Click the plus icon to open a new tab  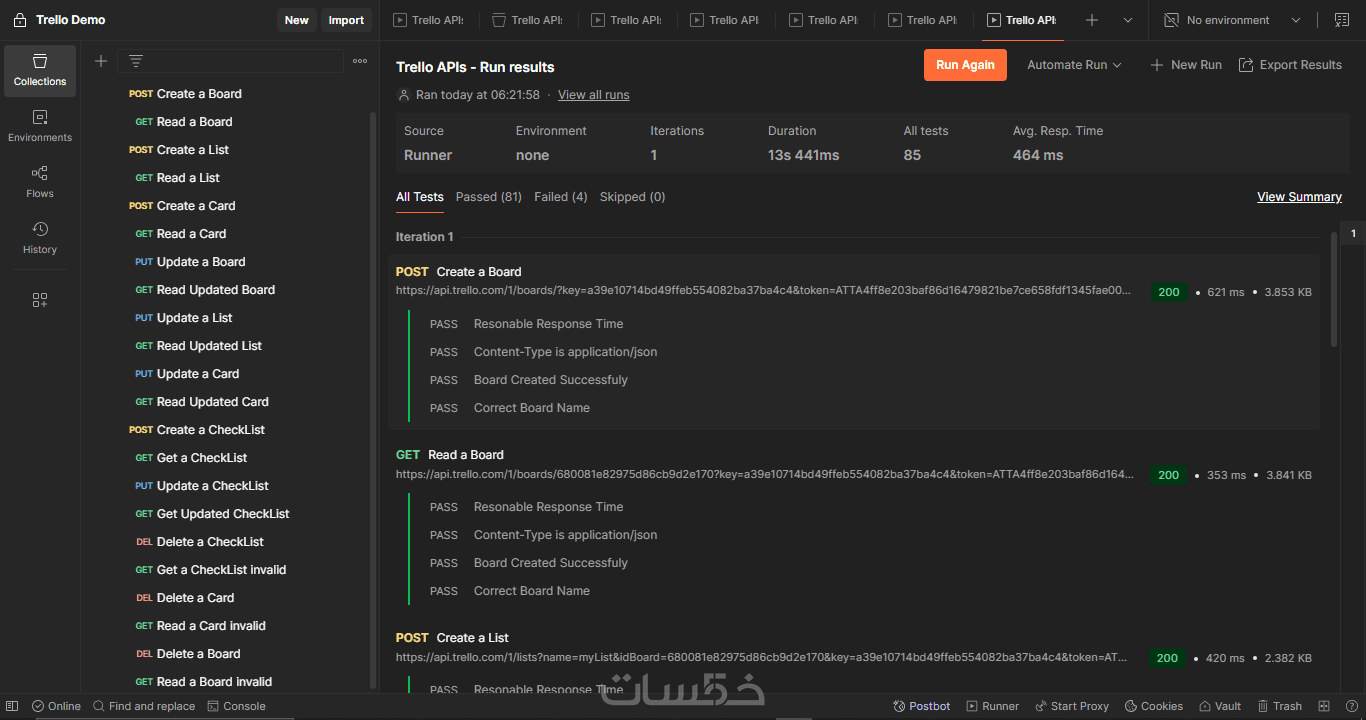1092,20
